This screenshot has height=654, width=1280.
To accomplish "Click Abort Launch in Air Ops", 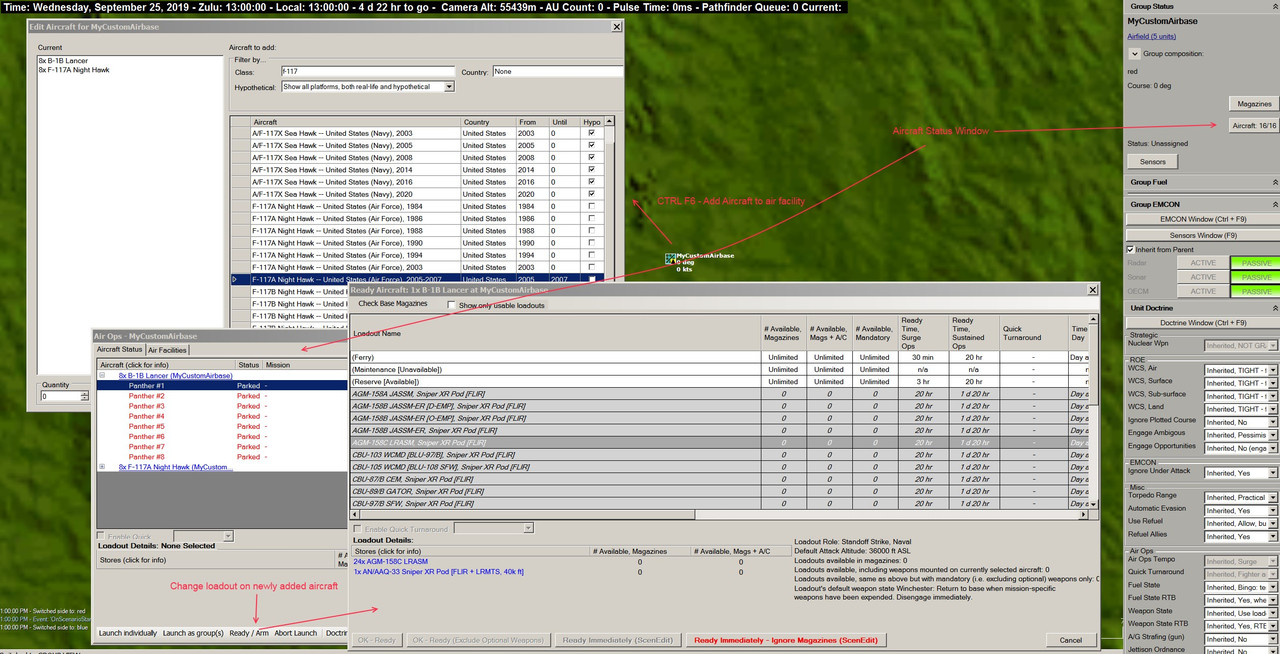I will click(x=296, y=633).
